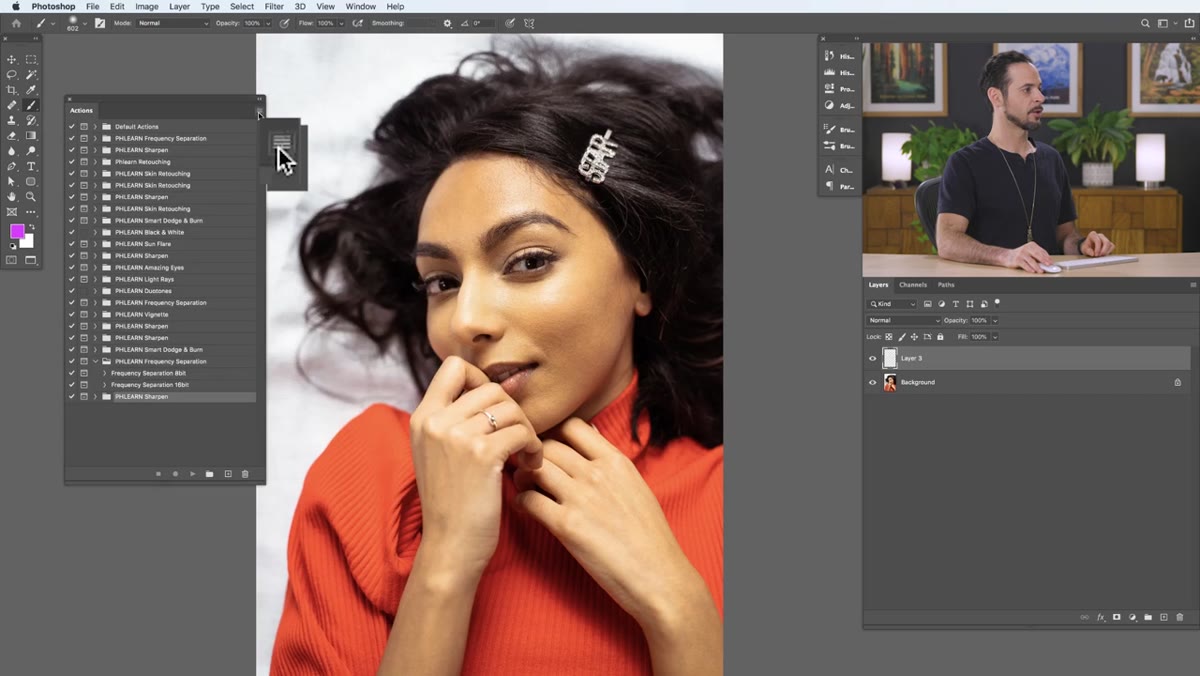Activate the Zoom tool
The width and height of the screenshot is (1200, 676).
(x=31, y=197)
